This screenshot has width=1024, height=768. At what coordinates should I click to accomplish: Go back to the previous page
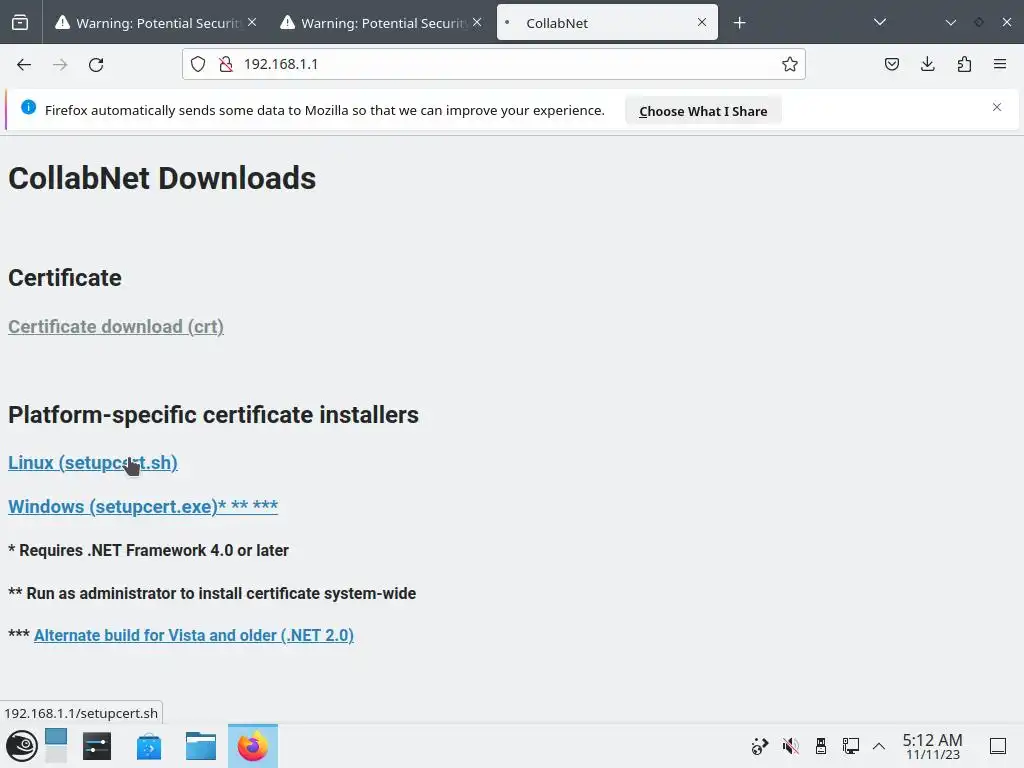(x=24, y=64)
